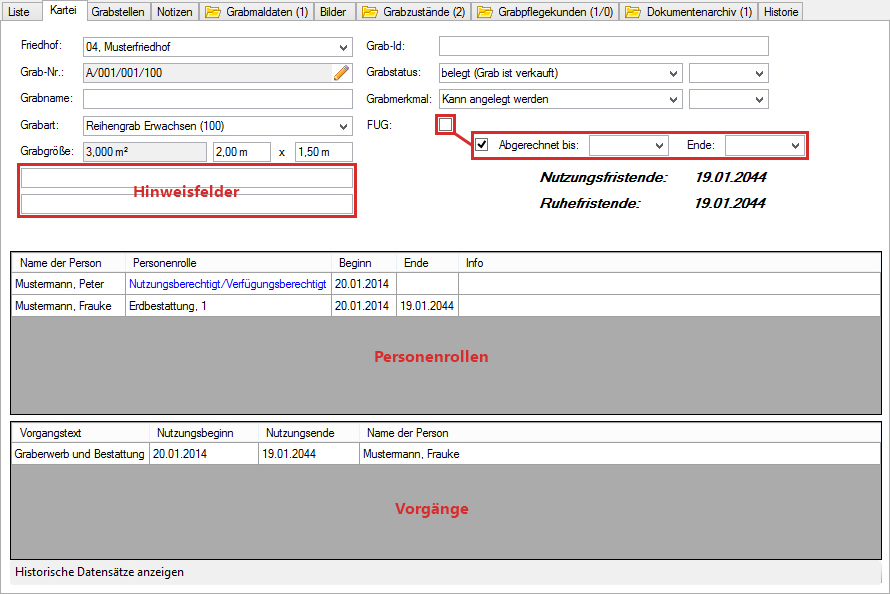Viewport: 890px width, 594px height.
Task: Click the Grab-Id input field
Action: (x=603, y=46)
